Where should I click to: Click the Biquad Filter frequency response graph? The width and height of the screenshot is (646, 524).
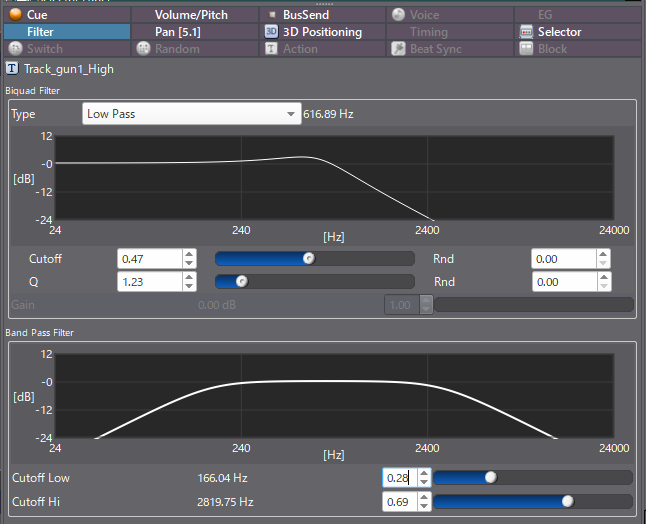tap(335, 178)
